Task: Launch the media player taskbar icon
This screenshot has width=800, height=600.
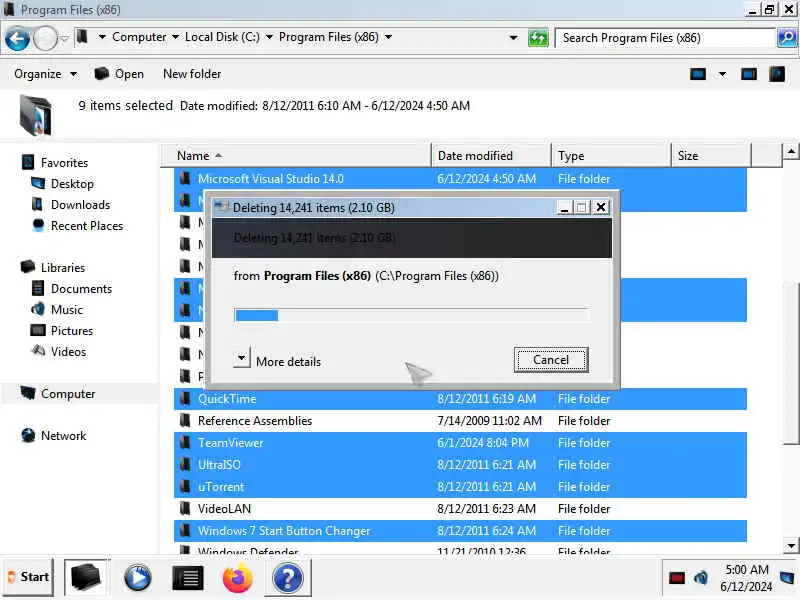Action: click(x=138, y=578)
